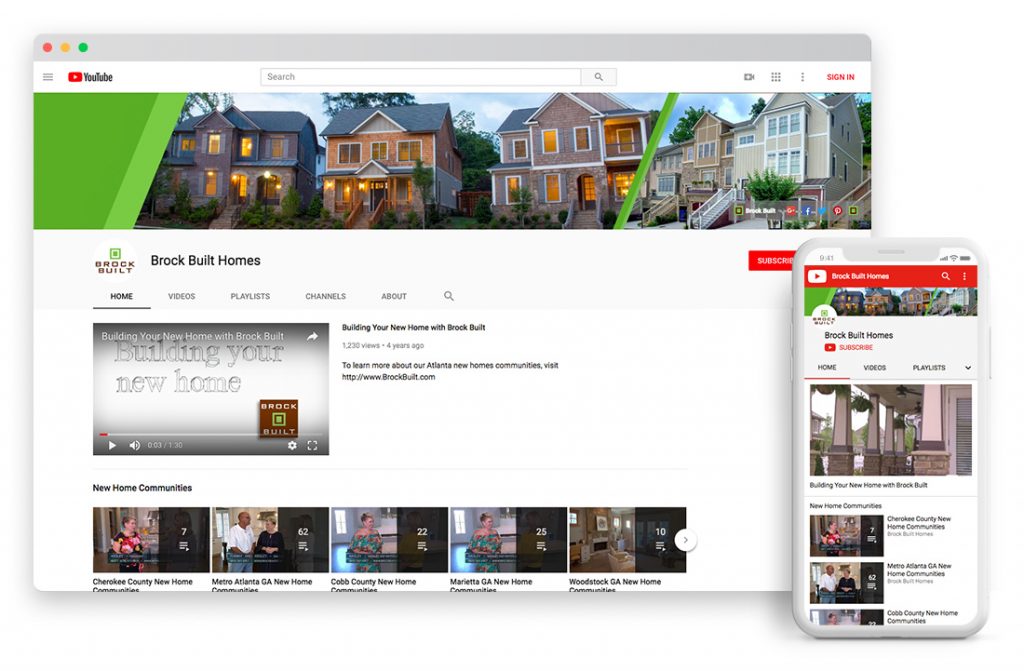Open the Google Plus link in banner

pos(791,210)
